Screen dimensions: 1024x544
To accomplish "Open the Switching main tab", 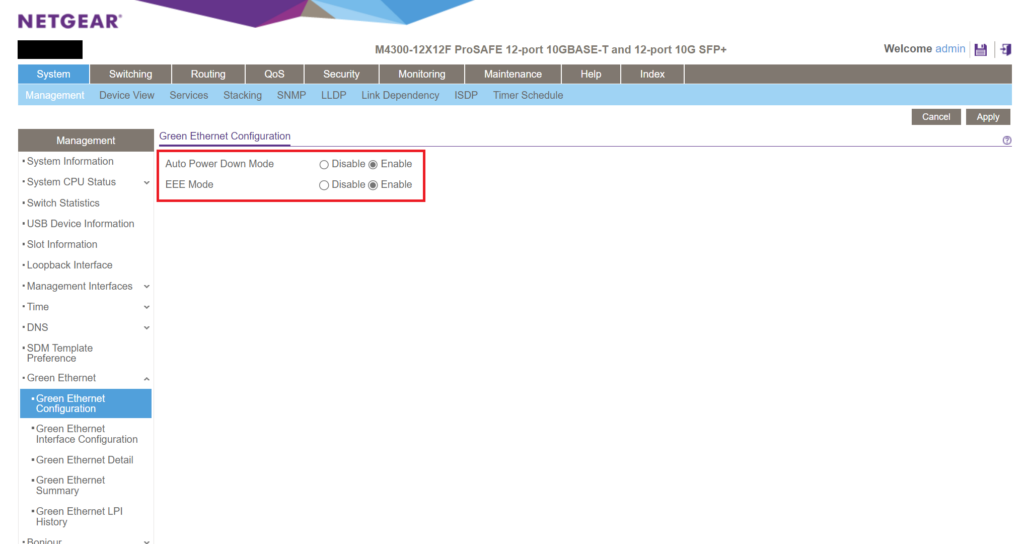I will (x=131, y=74).
